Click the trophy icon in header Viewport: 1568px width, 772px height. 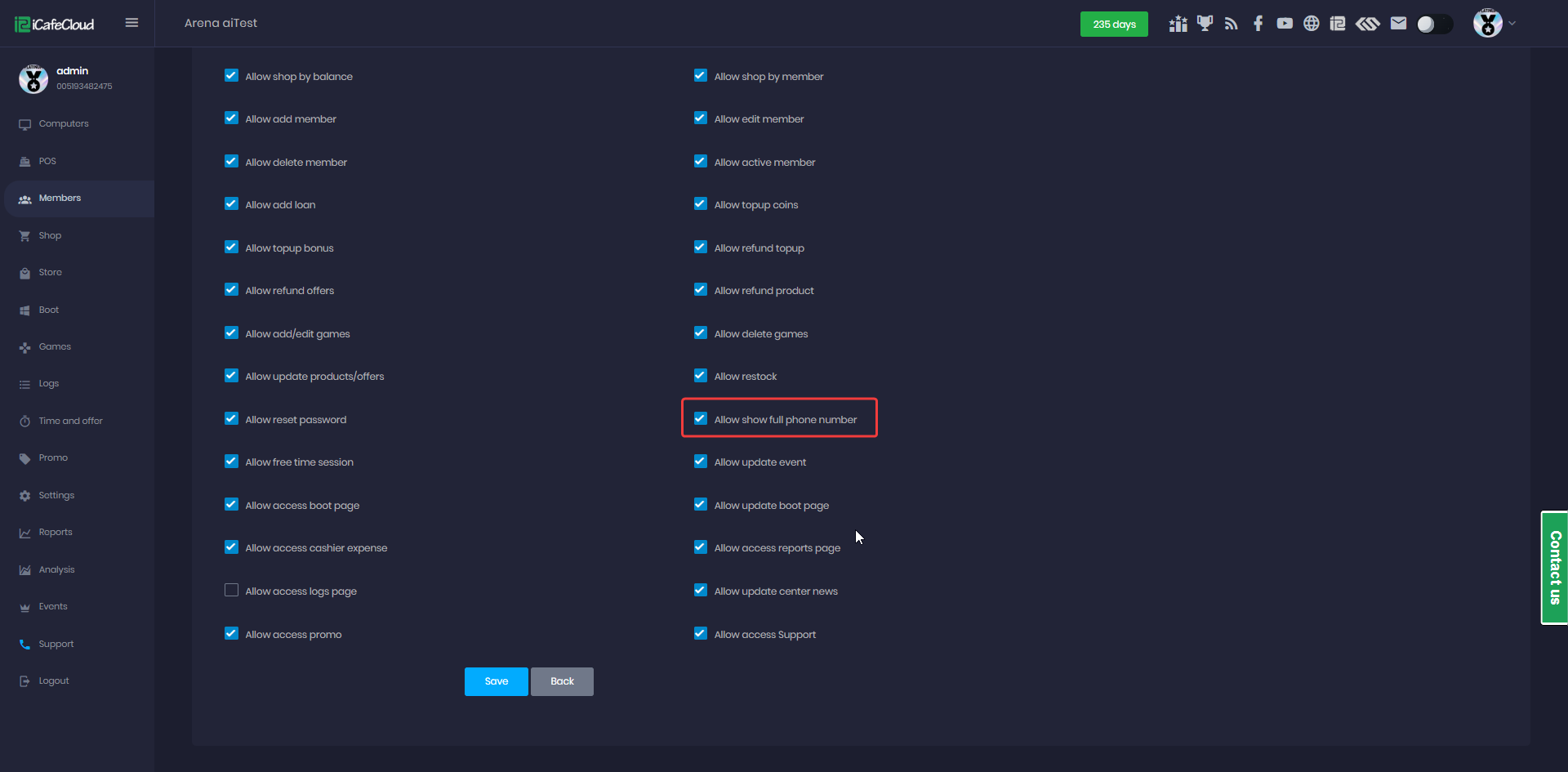click(x=1205, y=24)
